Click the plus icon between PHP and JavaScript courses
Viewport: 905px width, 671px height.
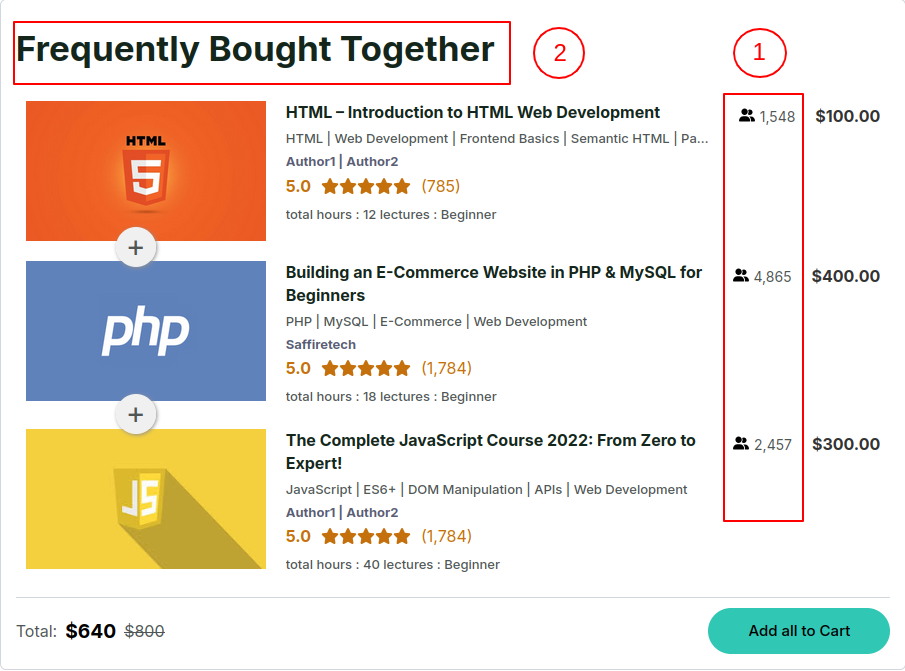(x=136, y=414)
